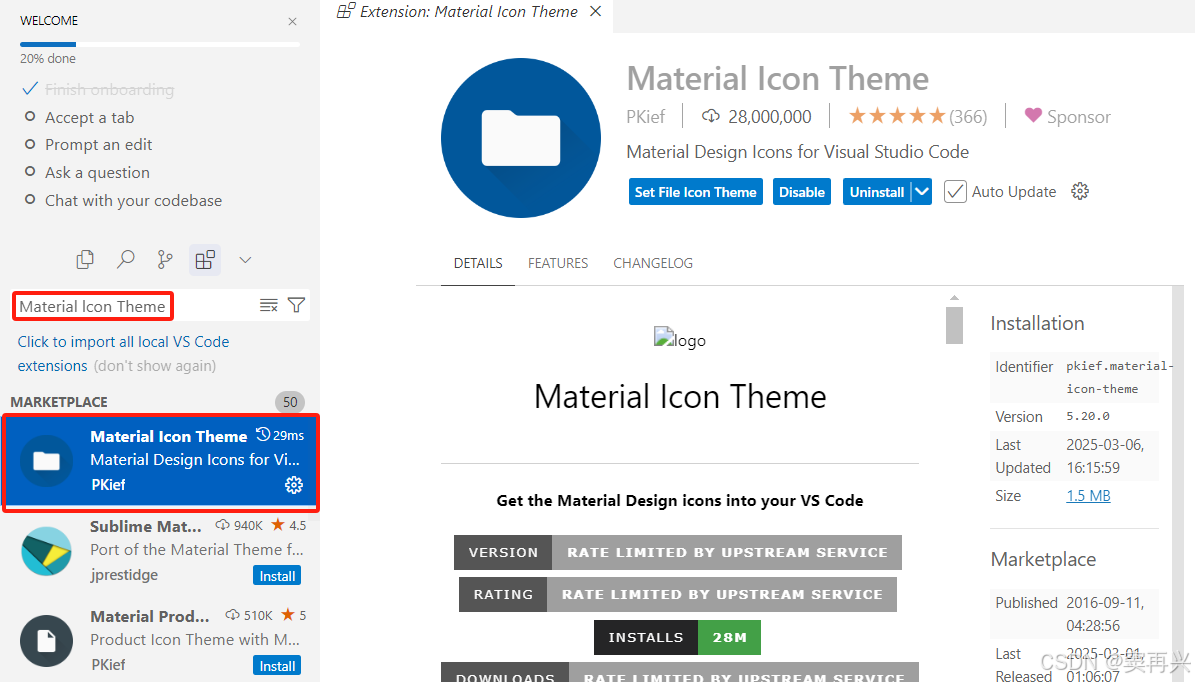Click the broken logo image in readme

(680, 339)
